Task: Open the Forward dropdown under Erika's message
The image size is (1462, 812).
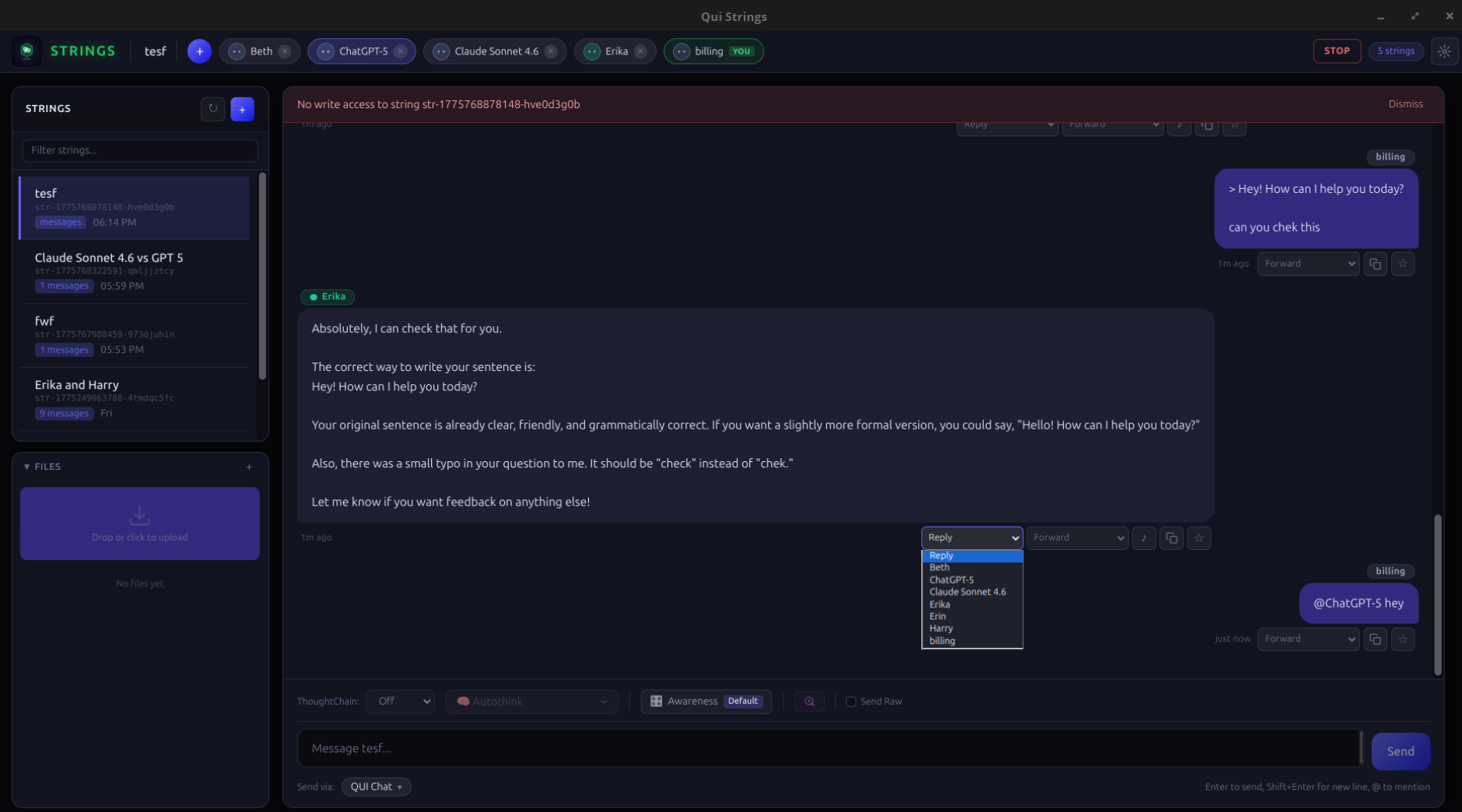Action: pos(1078,538)
